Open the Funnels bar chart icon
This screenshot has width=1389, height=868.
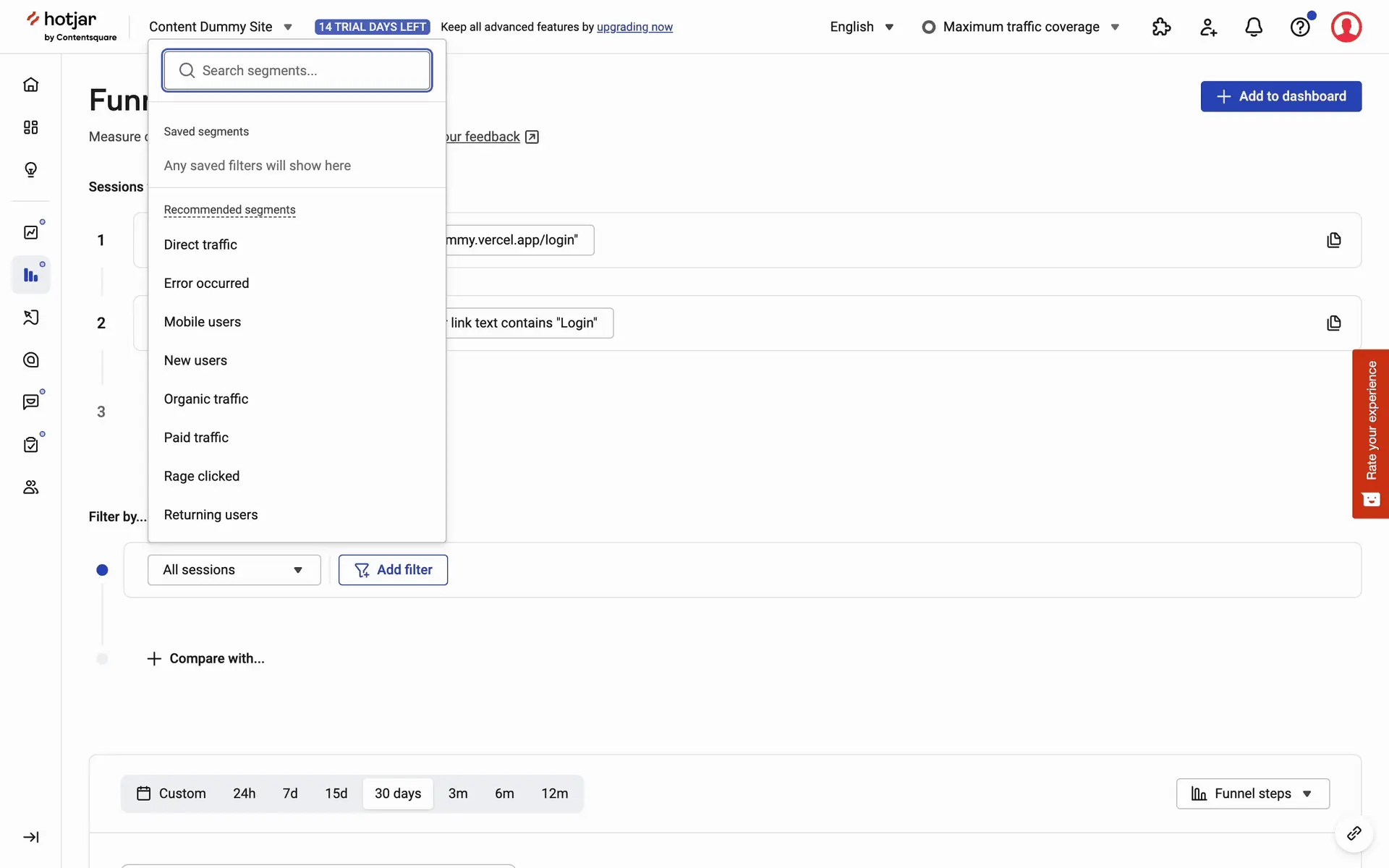(x=30, y=275)
